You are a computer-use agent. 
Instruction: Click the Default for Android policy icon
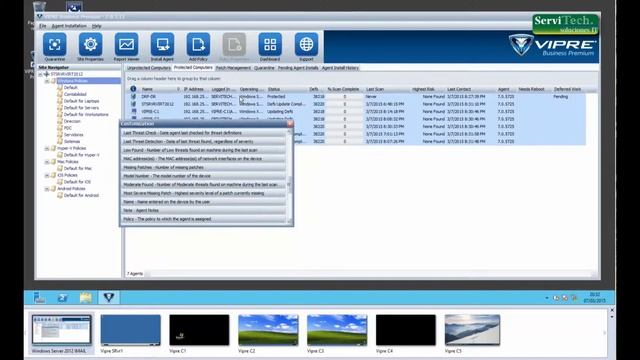60,195
